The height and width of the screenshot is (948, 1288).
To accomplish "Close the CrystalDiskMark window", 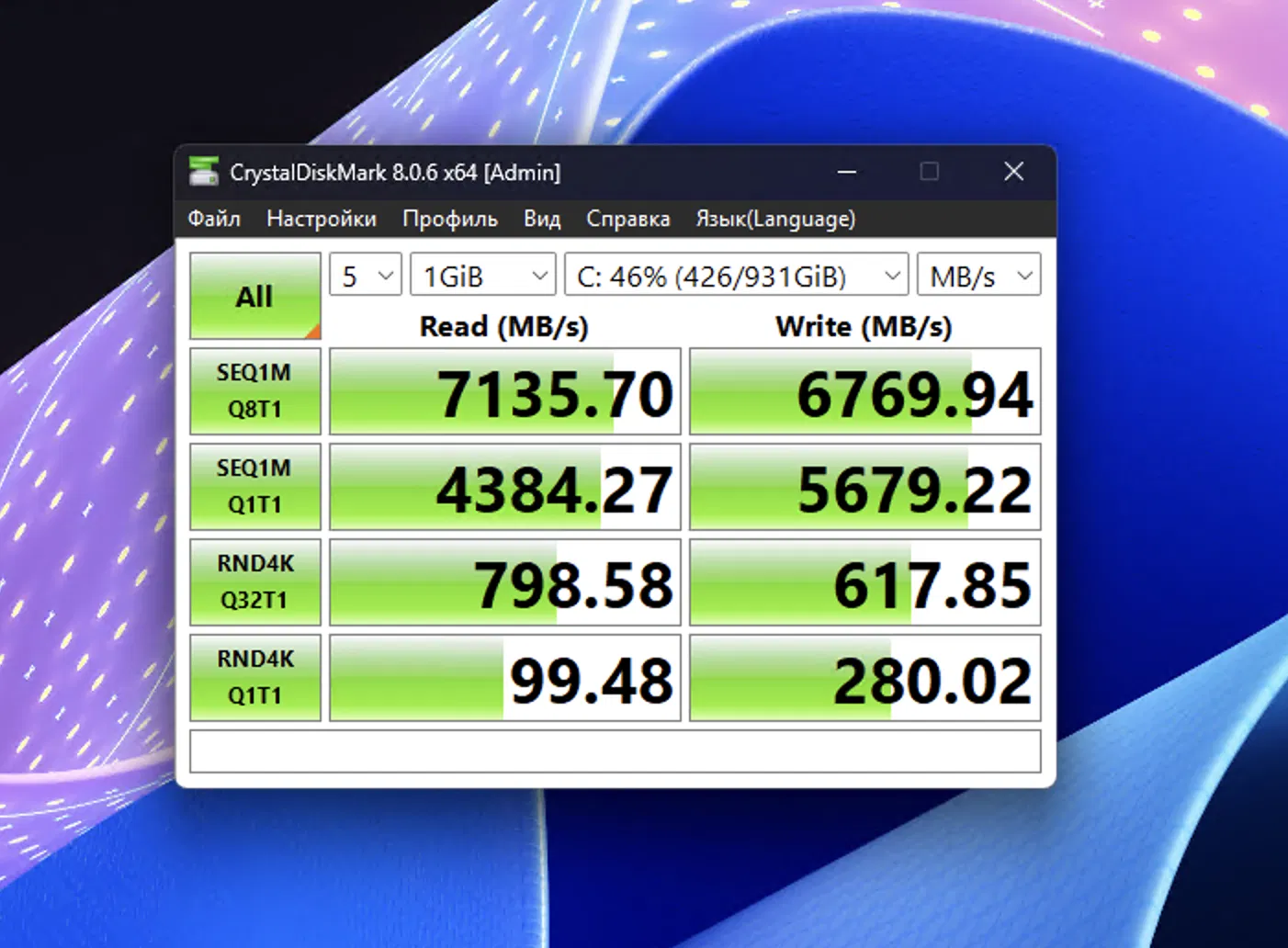I will click(1014, 172).
